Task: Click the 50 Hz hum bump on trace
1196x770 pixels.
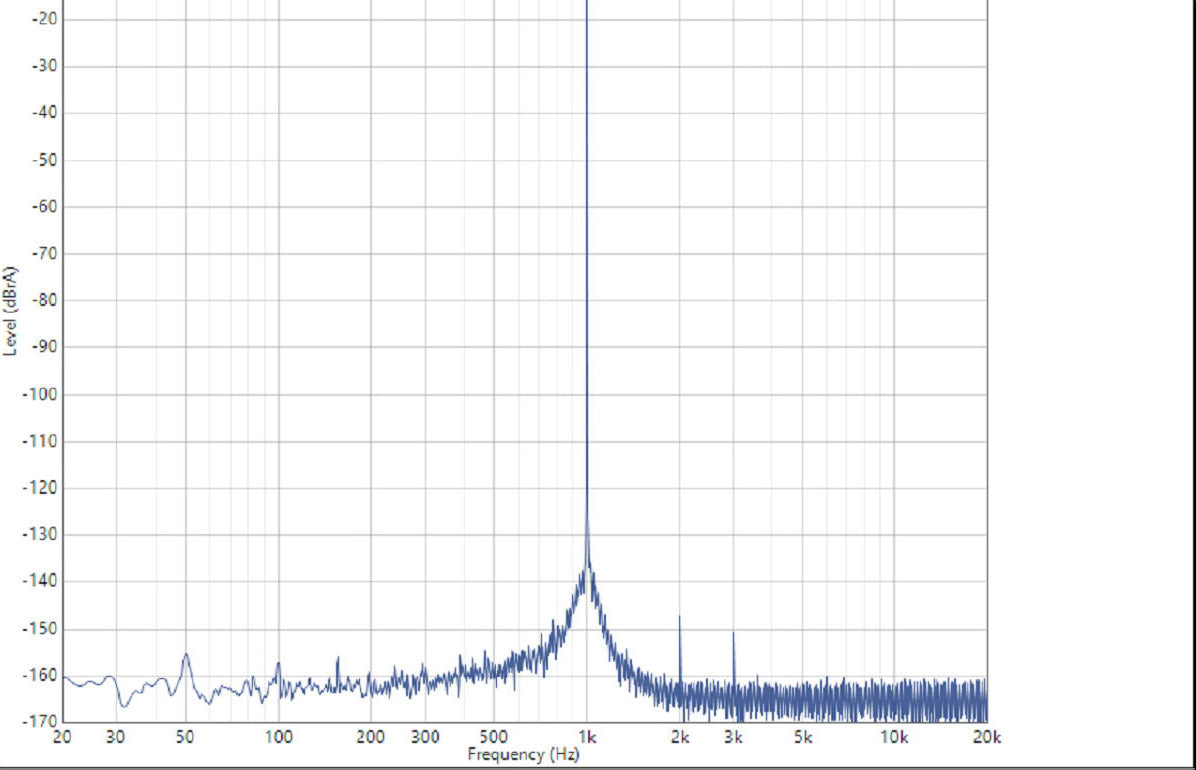Action: [185, 657]
